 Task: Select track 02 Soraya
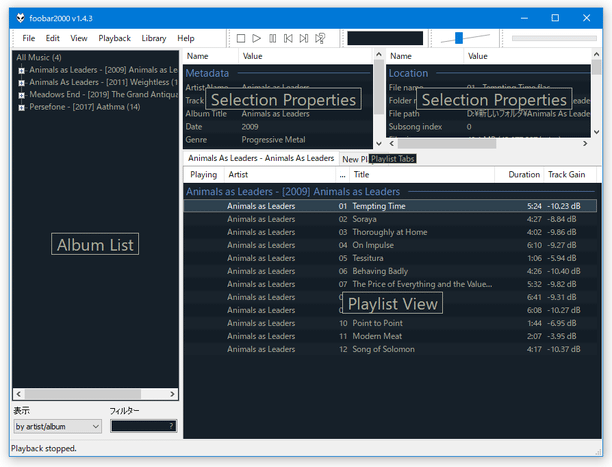(390, 219)
